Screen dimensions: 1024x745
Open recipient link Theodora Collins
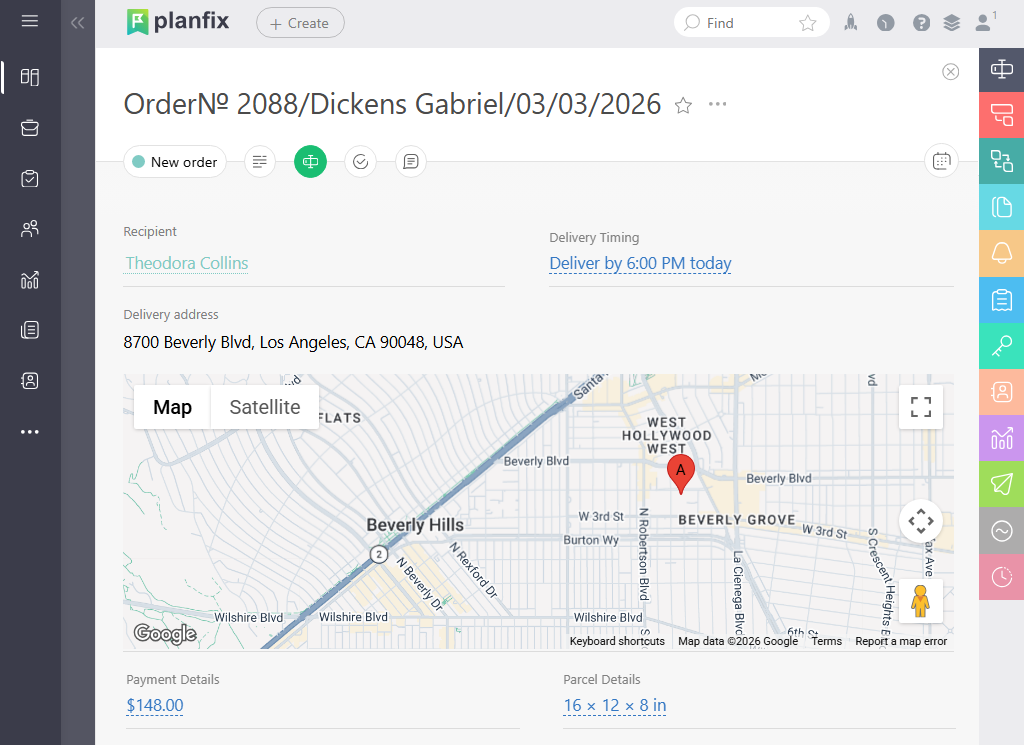click(186, 263)
